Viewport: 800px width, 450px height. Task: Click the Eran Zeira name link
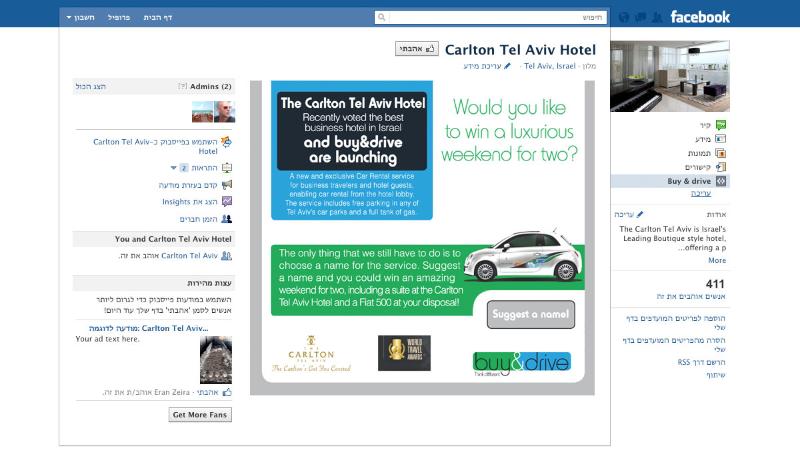[172, 392]
